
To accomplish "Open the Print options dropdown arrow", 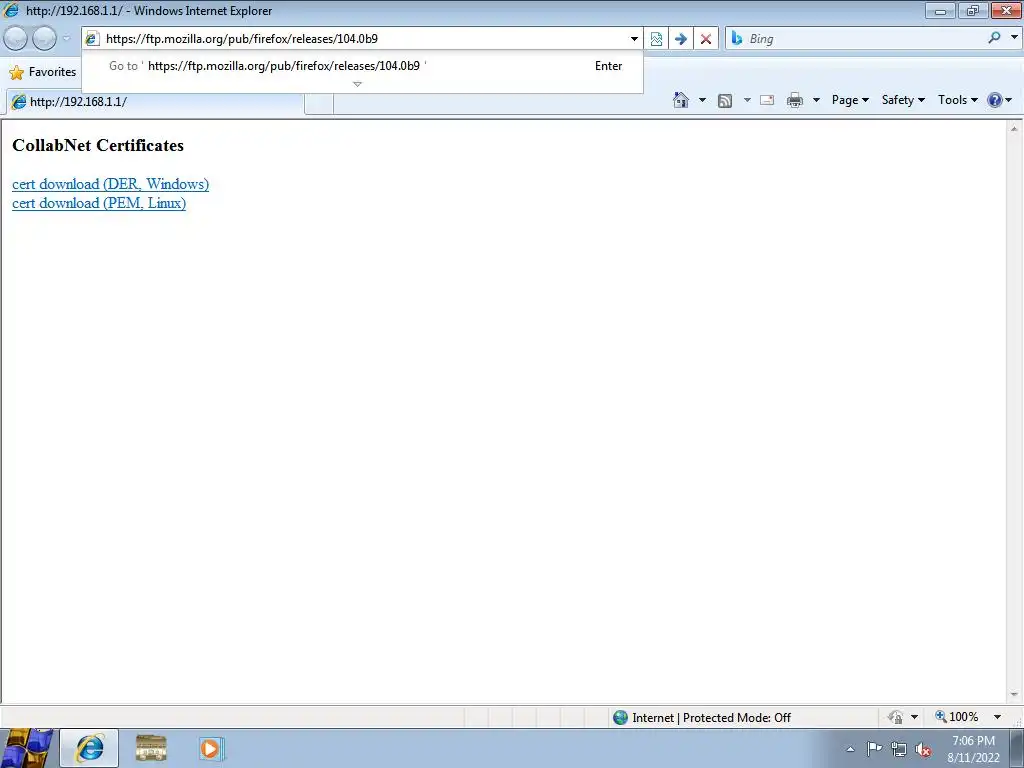I will click(x=816, y=100).
